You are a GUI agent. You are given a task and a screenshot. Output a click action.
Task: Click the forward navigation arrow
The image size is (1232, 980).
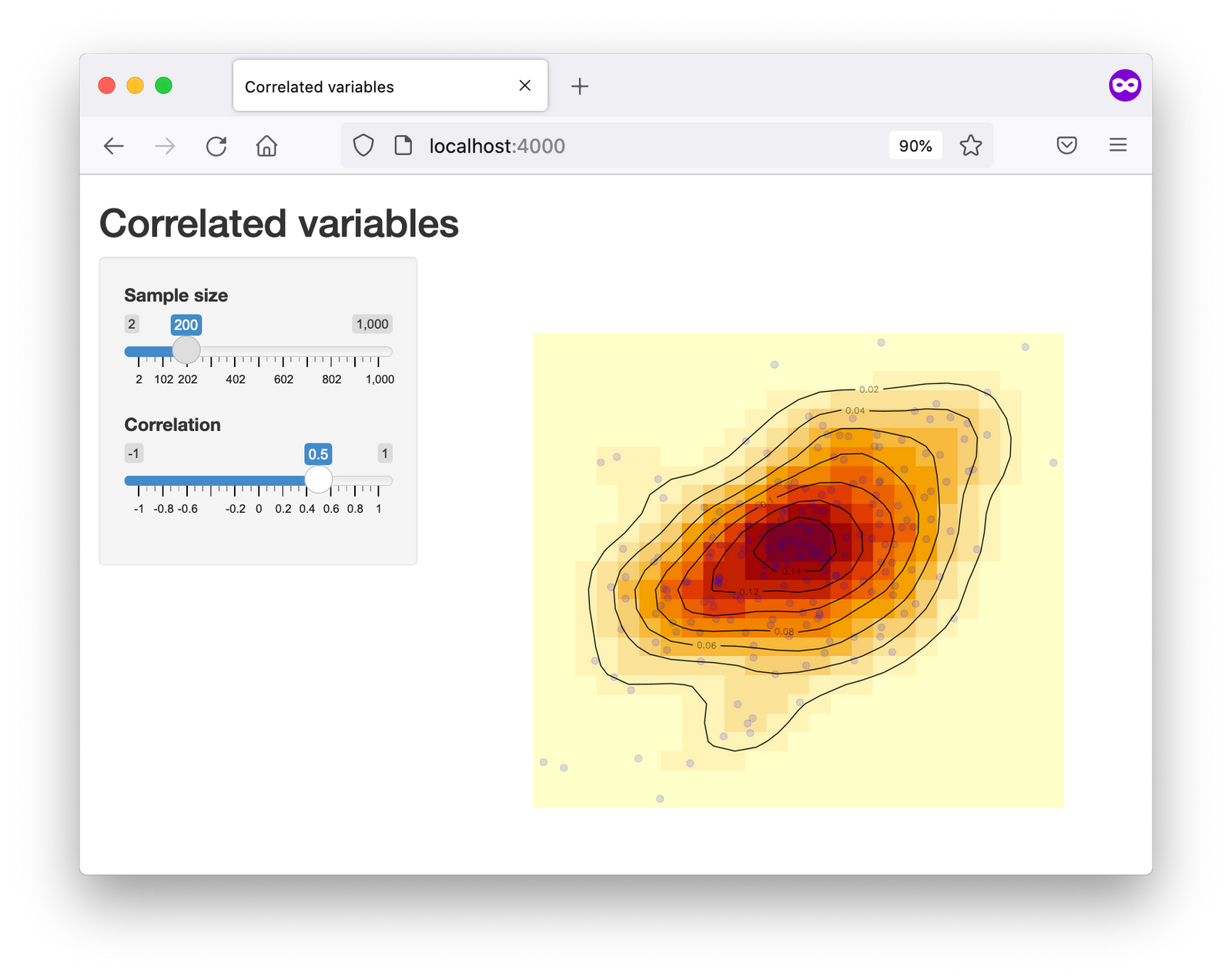click(165, 146)
